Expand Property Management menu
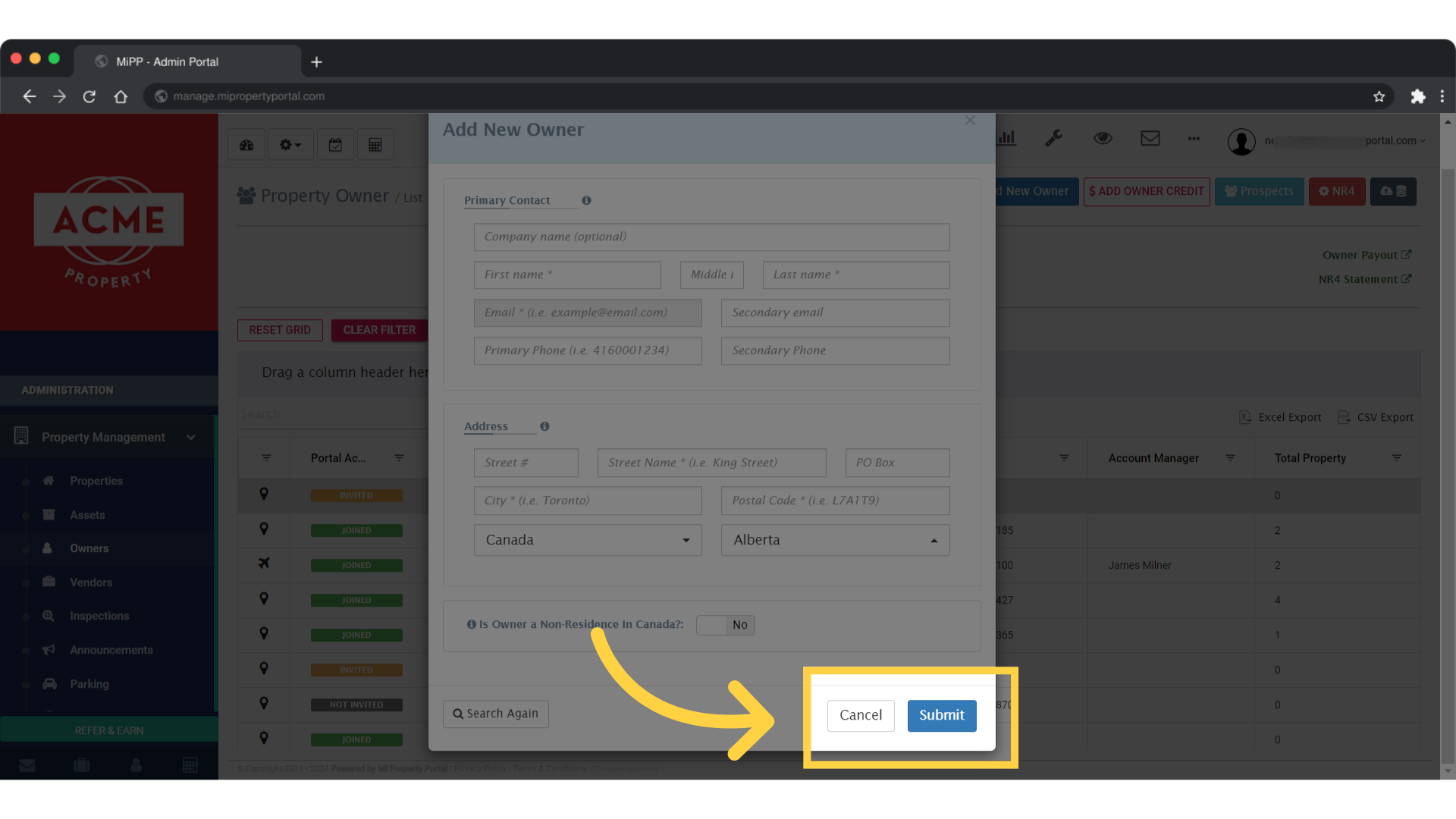The image size is (1456, 819). coord(107,437)
